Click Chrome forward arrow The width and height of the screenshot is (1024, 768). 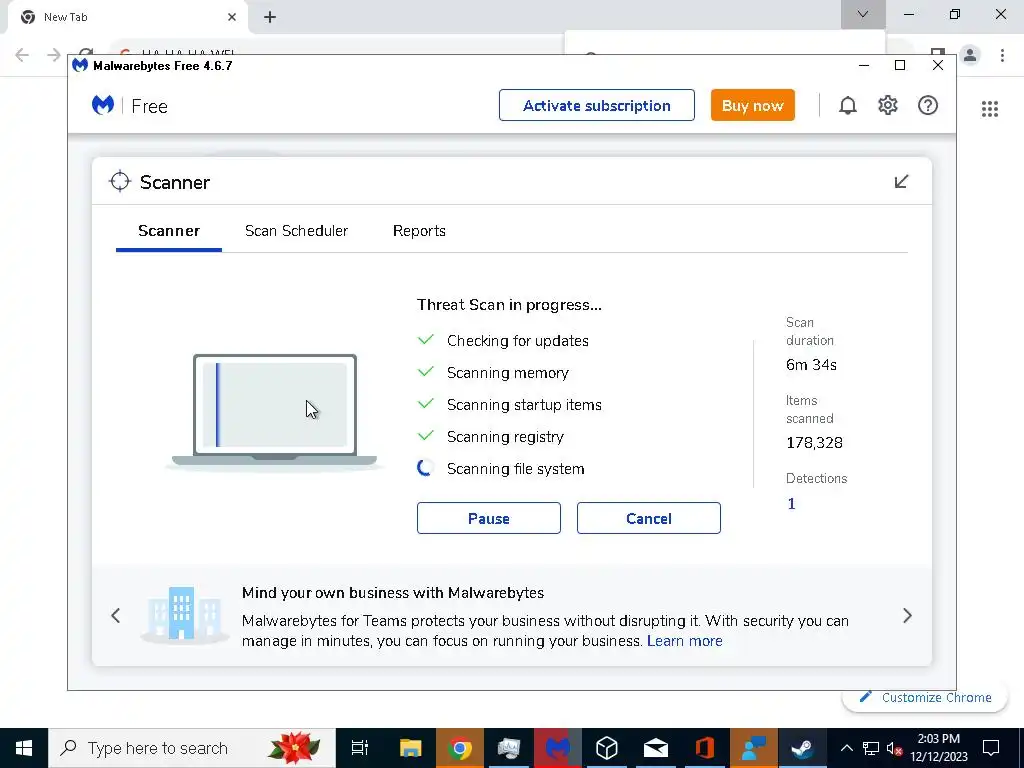pyautogui.click(x=54, y=55)
